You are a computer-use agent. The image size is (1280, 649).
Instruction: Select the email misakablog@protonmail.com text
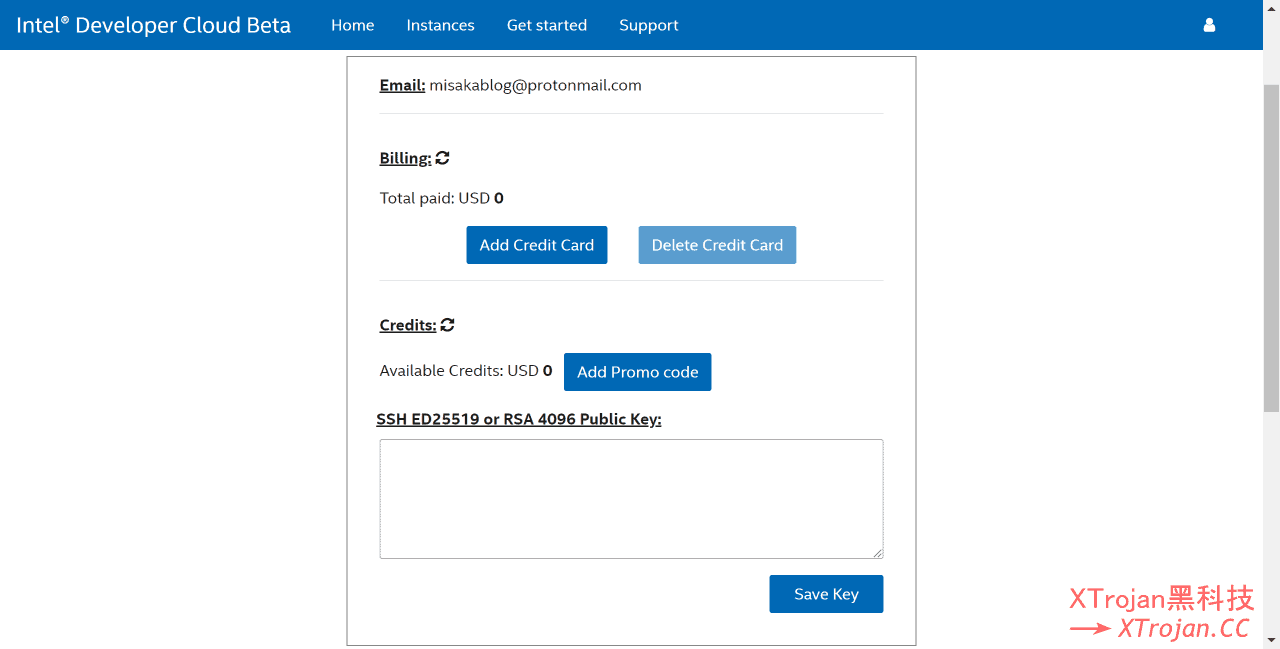coord(536,85)
